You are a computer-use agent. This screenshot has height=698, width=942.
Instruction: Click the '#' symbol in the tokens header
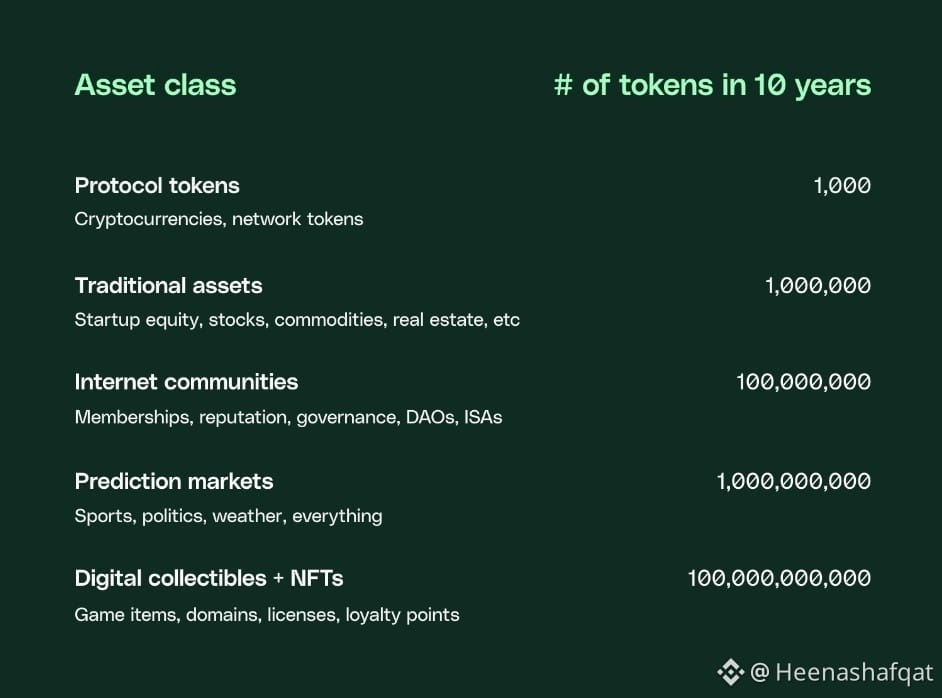pos(563,85)
